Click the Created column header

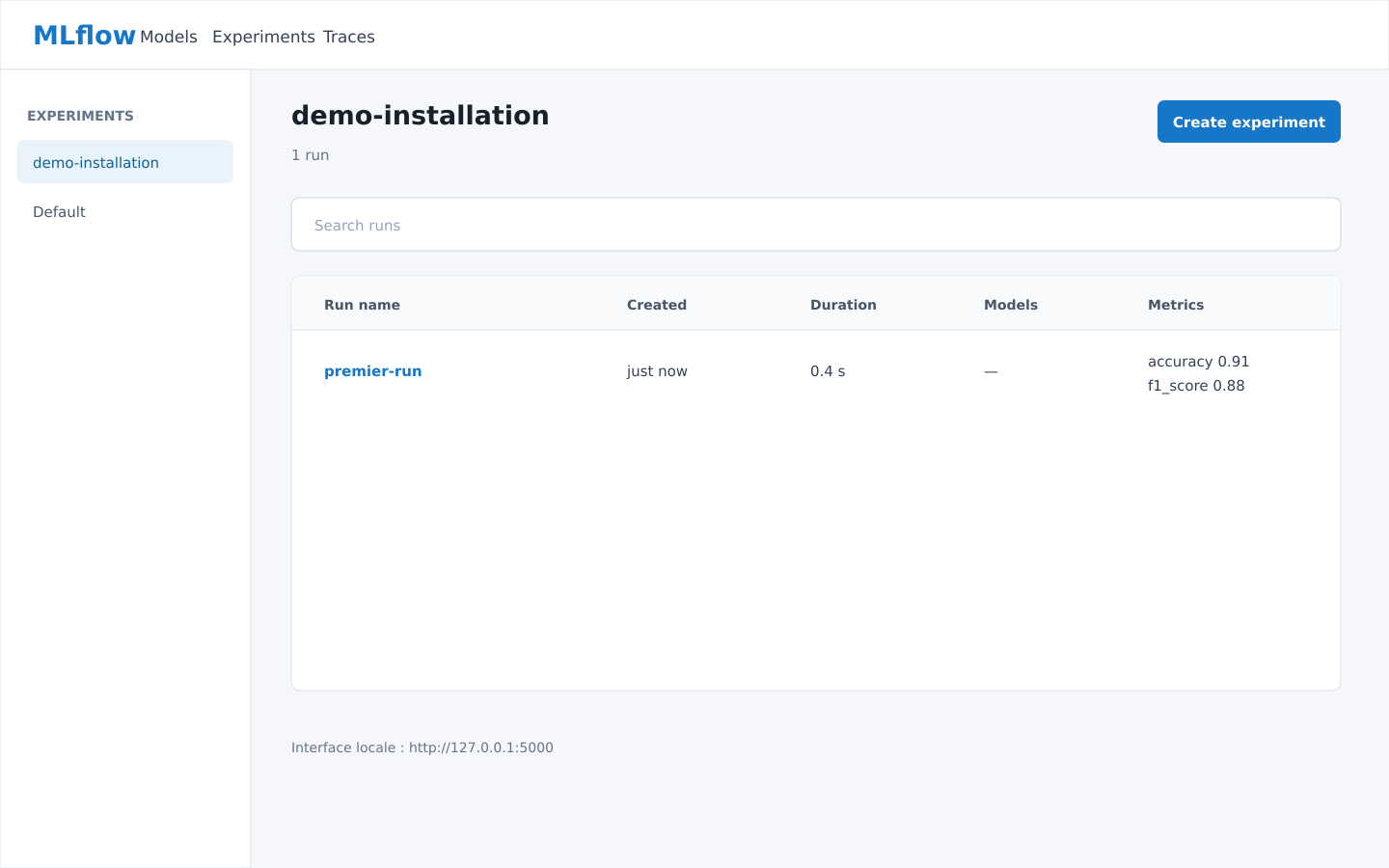tap(657, 305)
